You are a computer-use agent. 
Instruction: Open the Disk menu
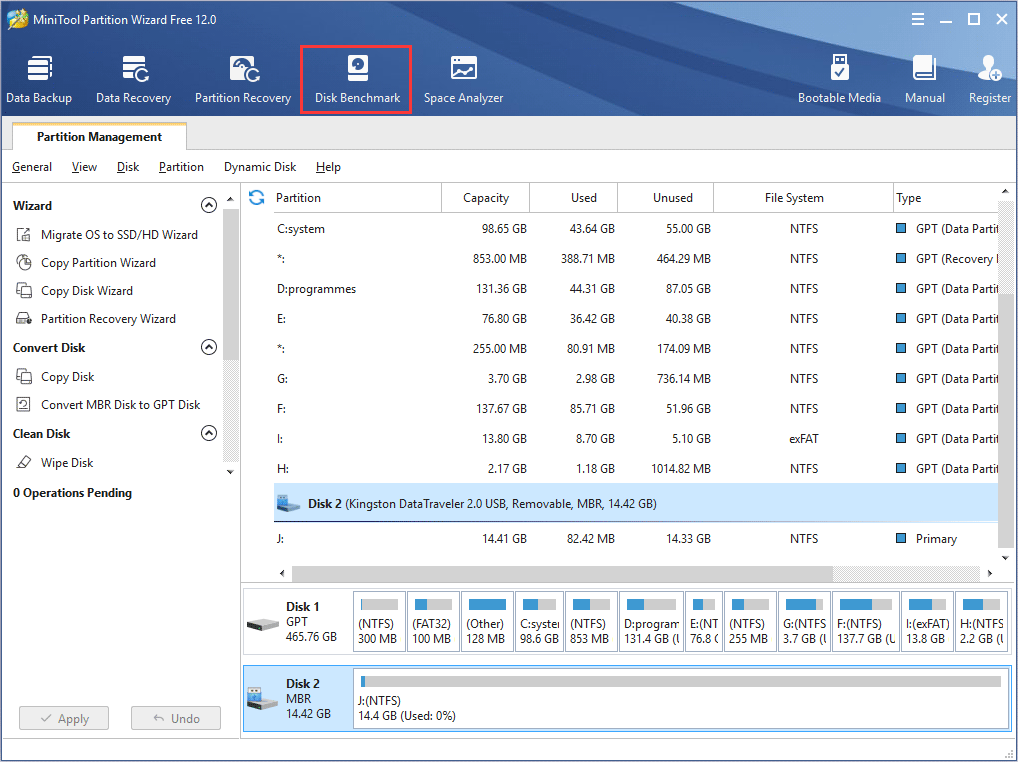tap(128, 167)
